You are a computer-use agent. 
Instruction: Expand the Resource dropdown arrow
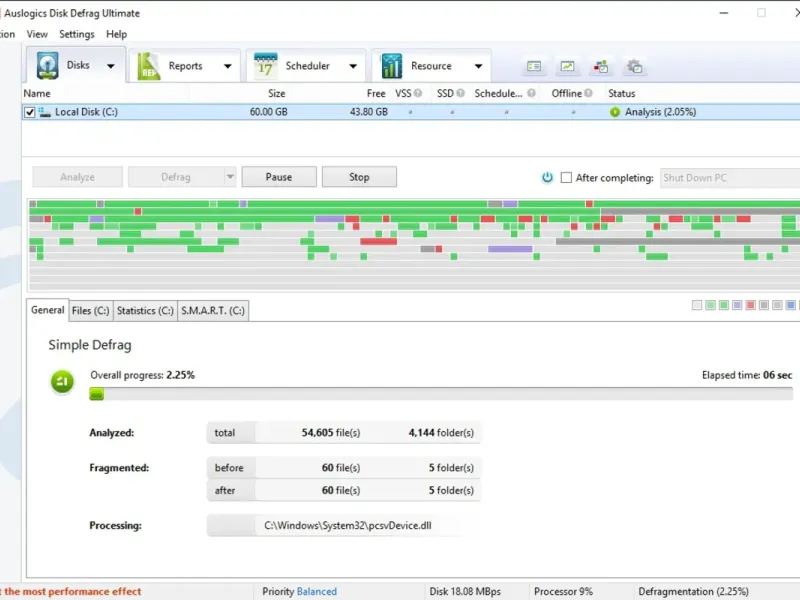pyautogui.click(x=478, y=66)
